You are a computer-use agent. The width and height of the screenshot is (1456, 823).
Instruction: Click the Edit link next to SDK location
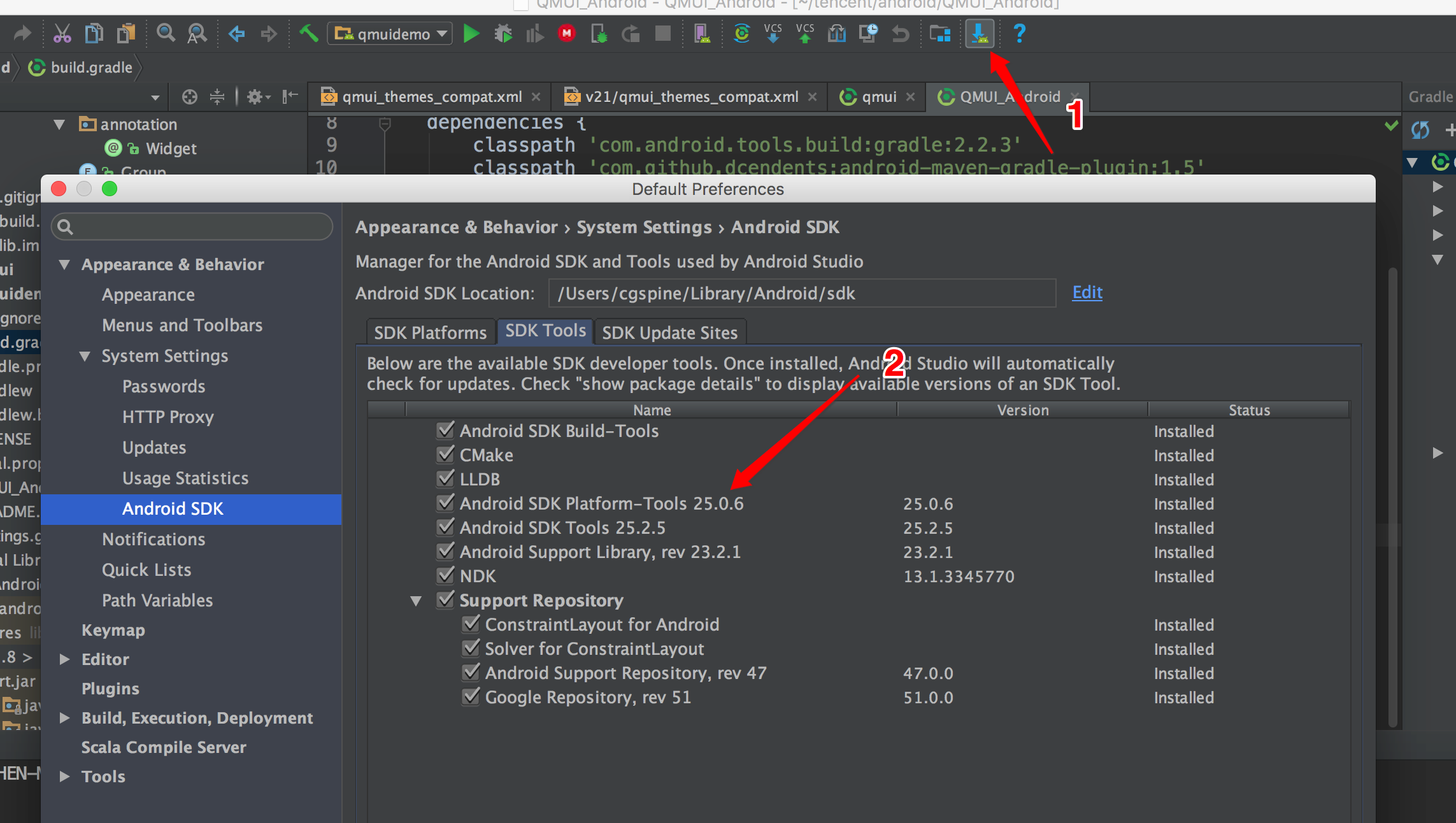click(x=1087, y=292)
